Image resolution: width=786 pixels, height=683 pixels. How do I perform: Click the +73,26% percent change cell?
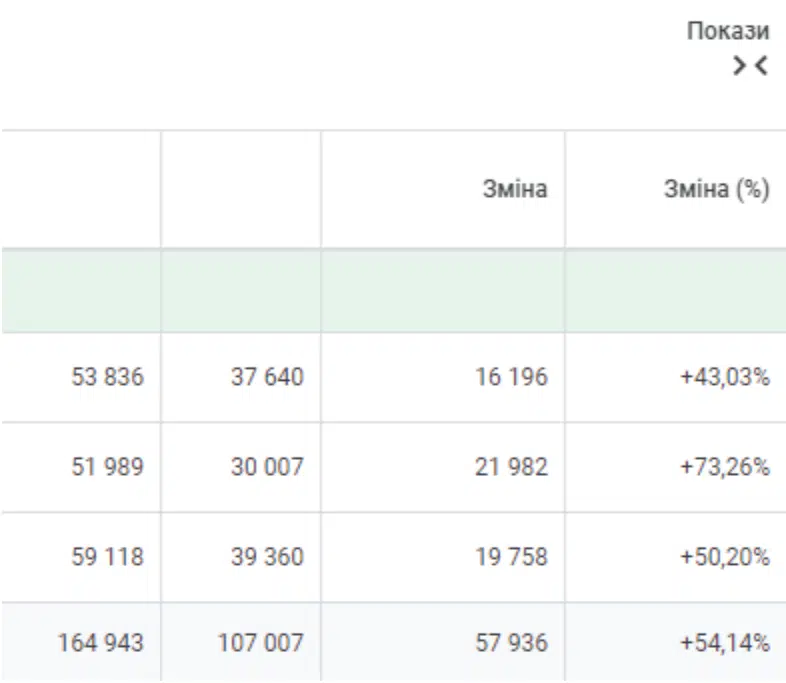tap(725, 466)
